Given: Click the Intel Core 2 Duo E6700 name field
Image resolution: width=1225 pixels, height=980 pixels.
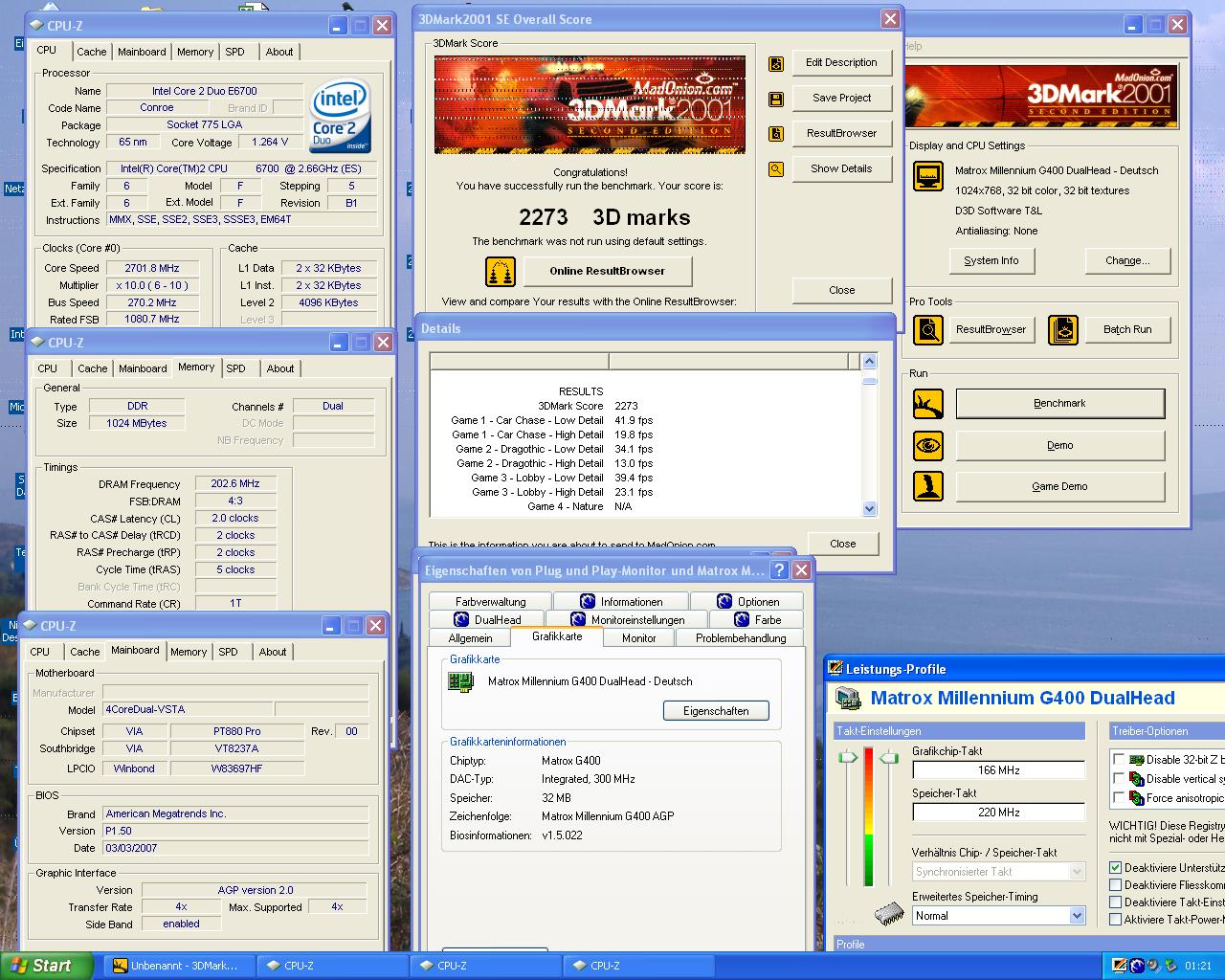Looking at the screenshot, I should point(204,91).
